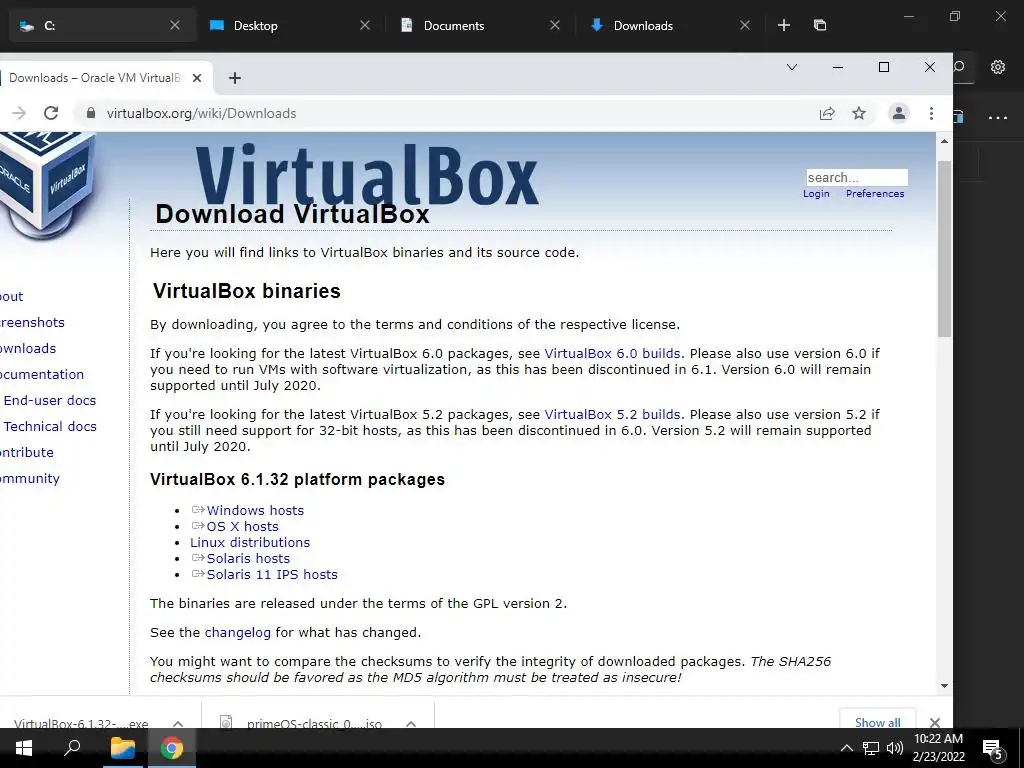The height and width of the screenshot is (768, 1024).
Task: Open the network status tray icon
Action: [871, 748]
